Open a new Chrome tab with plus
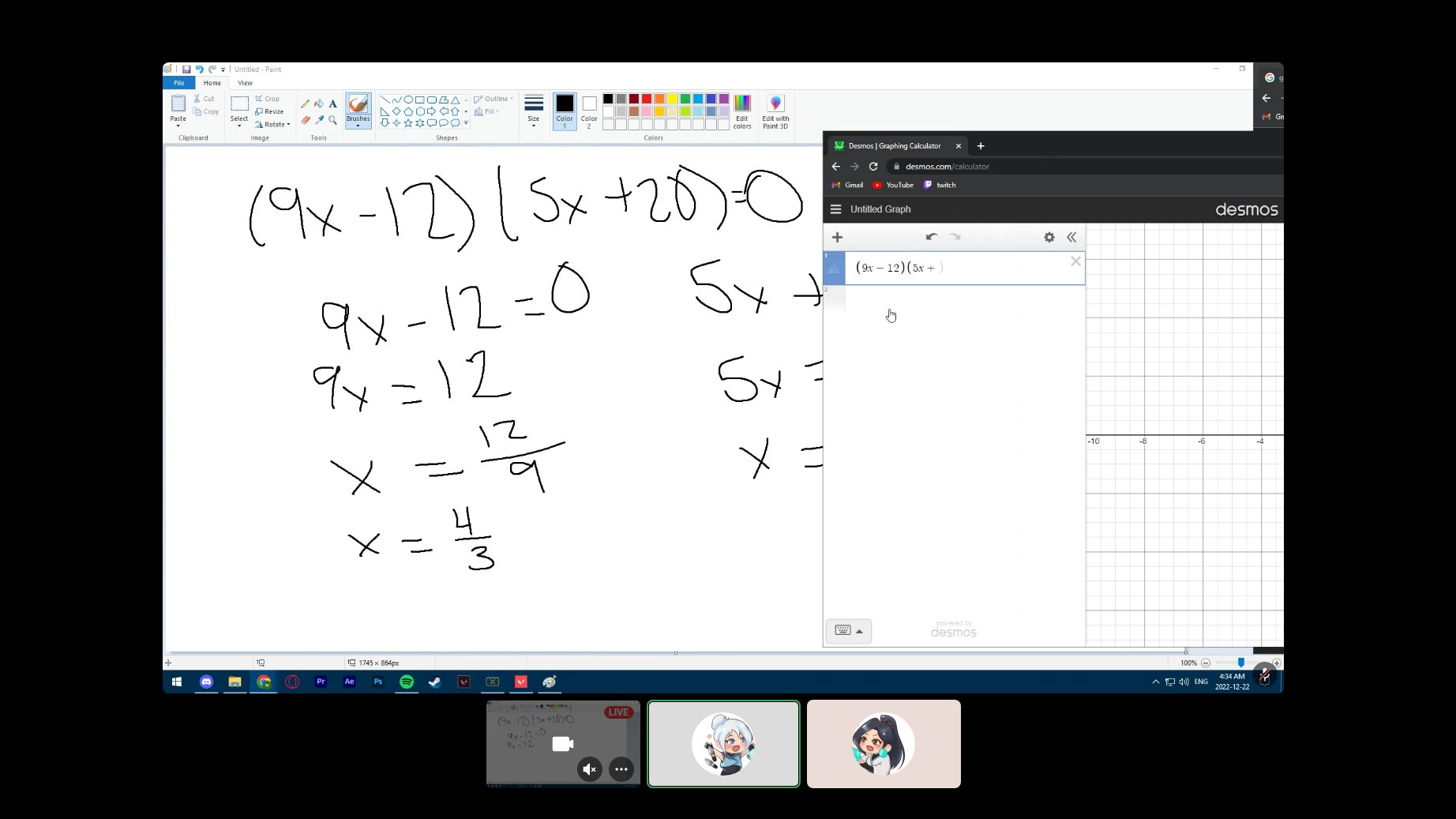1456x819 pixels. [x=981, y=146]
